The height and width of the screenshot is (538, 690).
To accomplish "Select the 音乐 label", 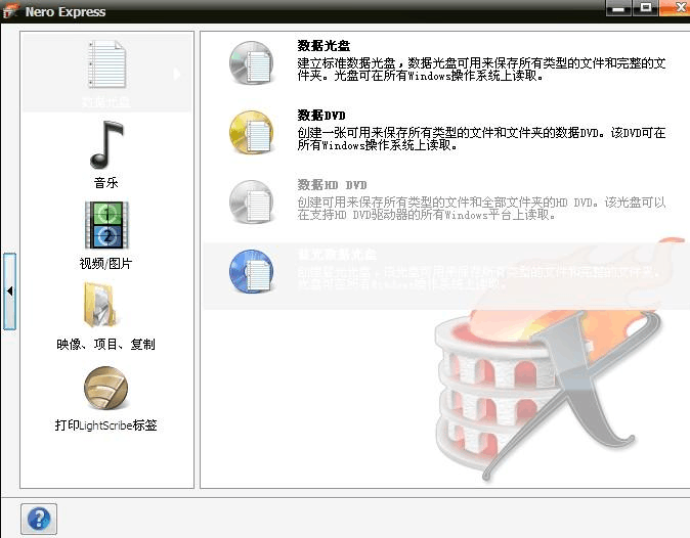I will point(106,183).
